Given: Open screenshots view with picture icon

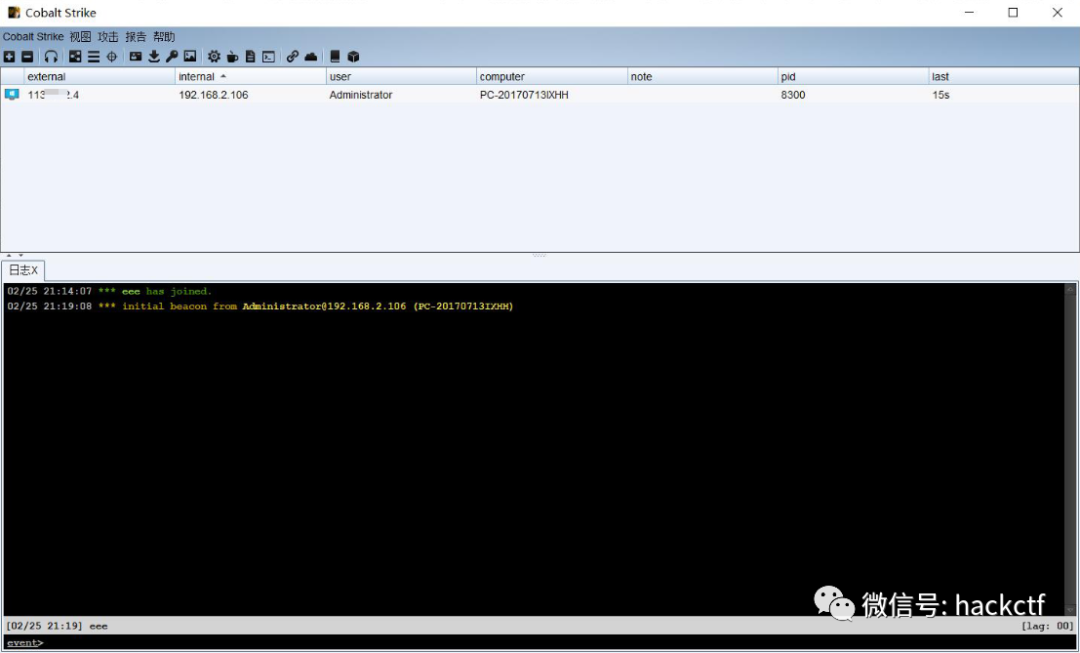Looking at the screenshot, I should pos(190,57).
